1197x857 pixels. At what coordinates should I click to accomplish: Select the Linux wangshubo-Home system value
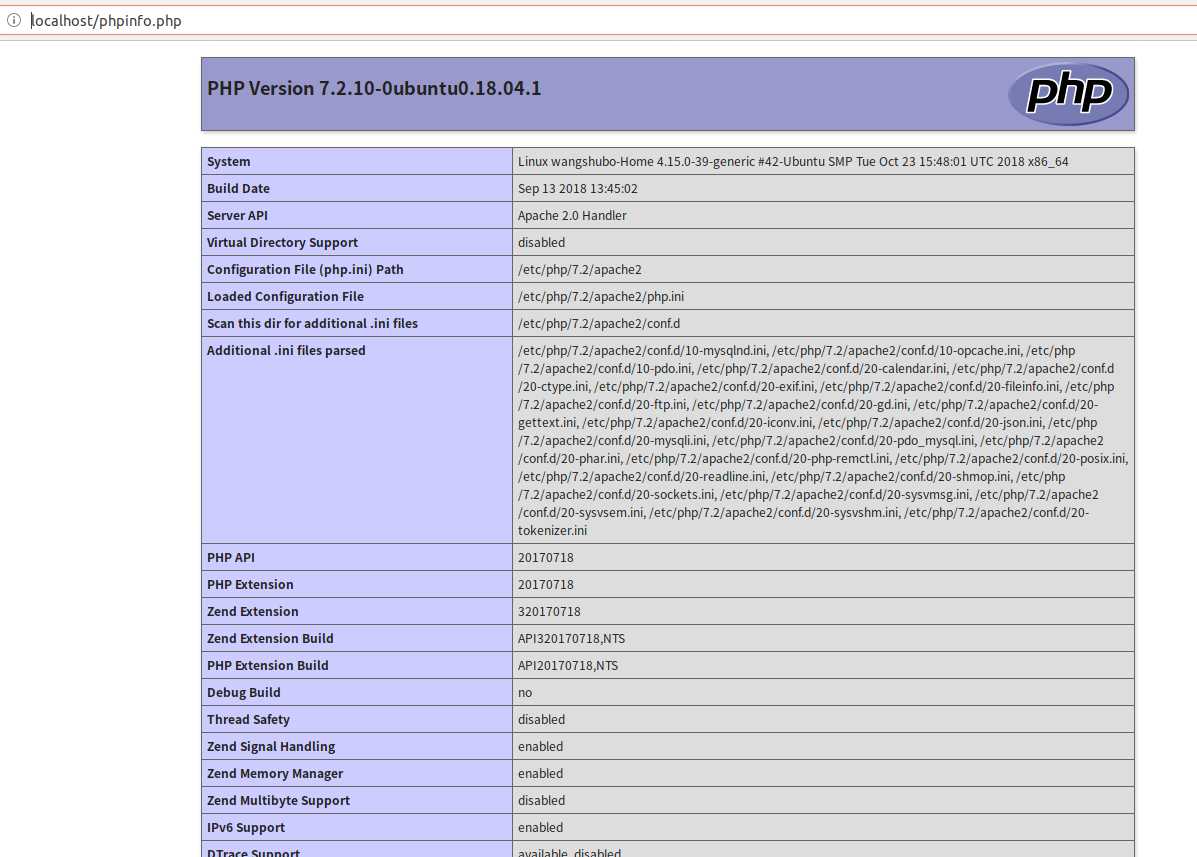click(793, 162)
